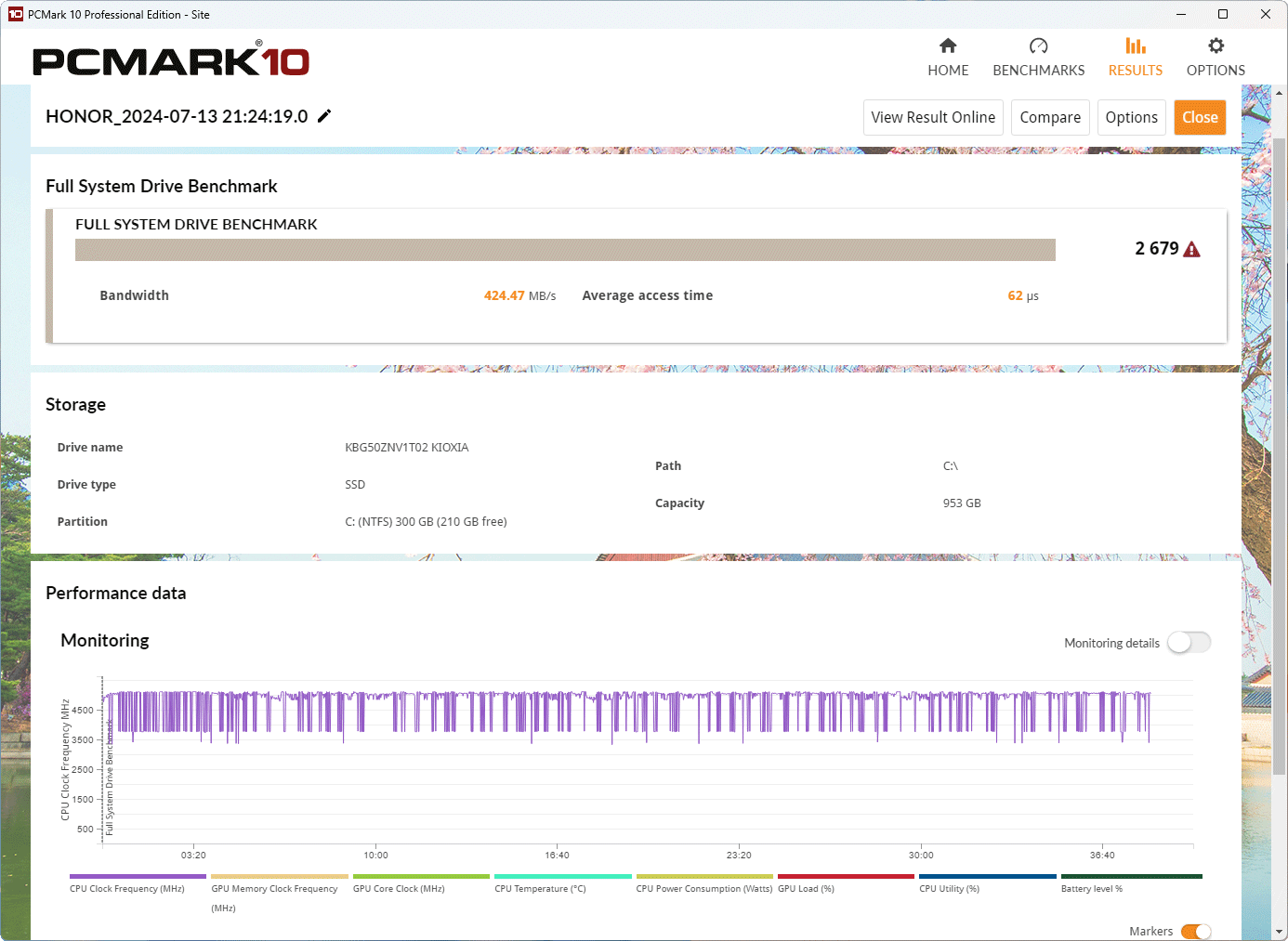This screenshot has height=941, width=1288.
Task: Open the Home tab
Action: (948, 58)
